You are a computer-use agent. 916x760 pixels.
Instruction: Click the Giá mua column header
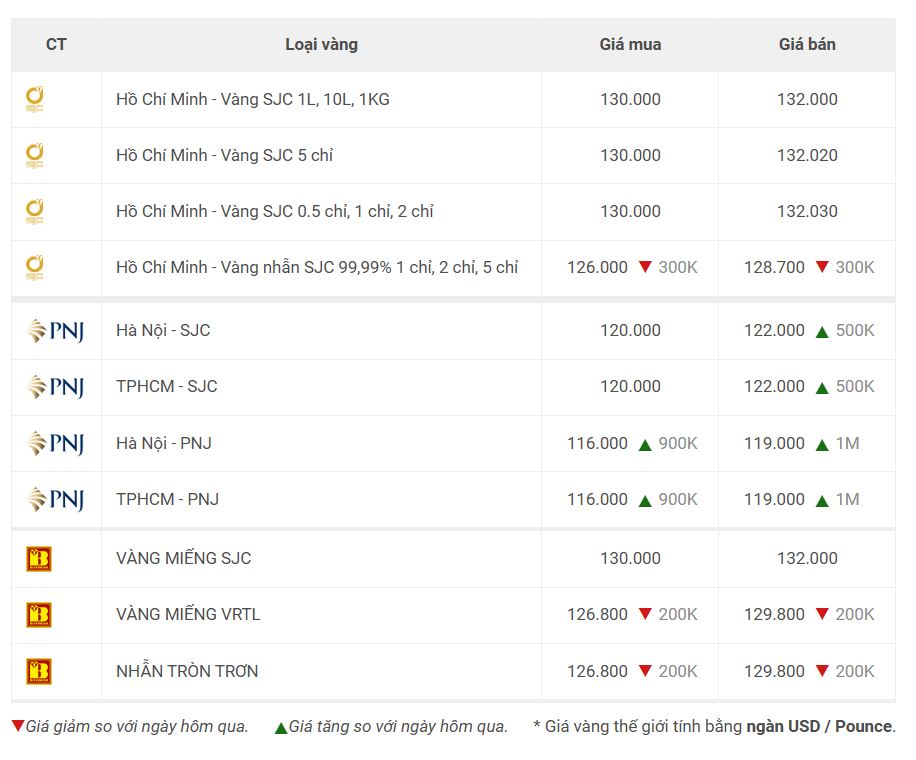pos(630,44)
